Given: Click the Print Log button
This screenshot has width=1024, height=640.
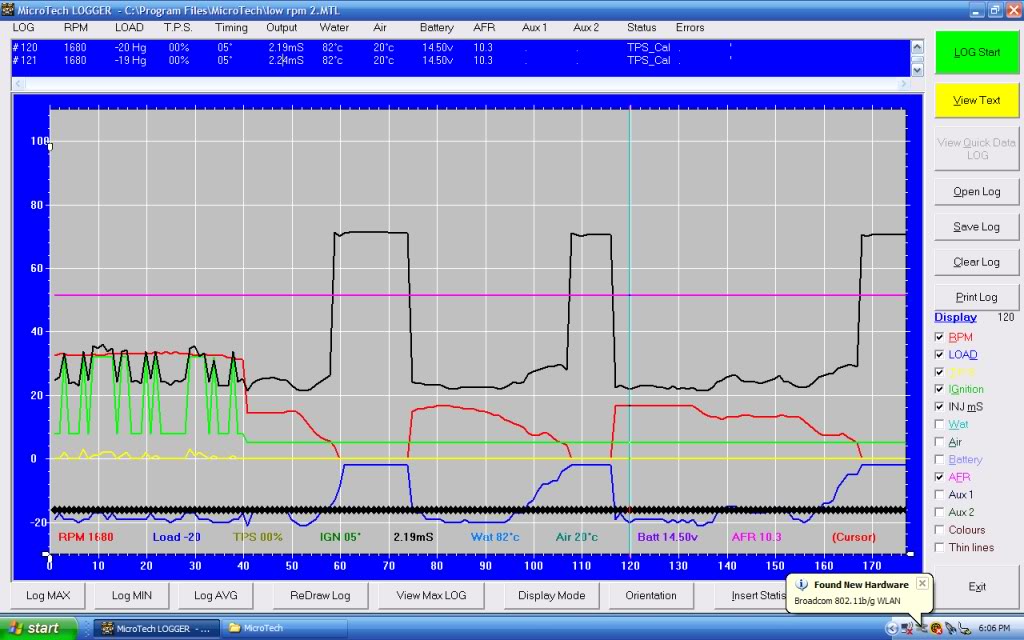Looking at the screenshot, I should point(976,297).
